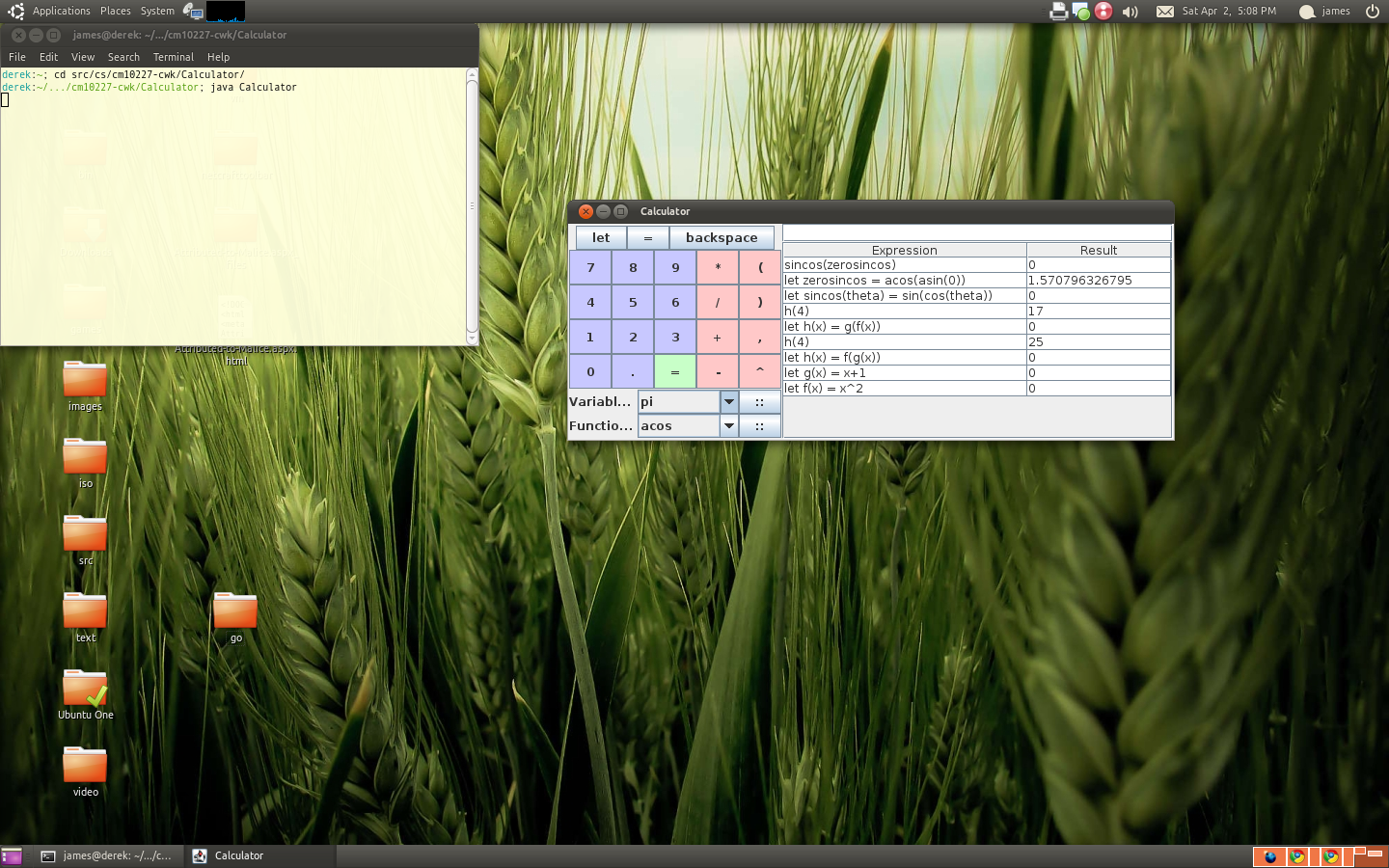Click the volume speaker icon
The height and width of the screenshot is (868, 1389).
click(x=1130, y=12)
